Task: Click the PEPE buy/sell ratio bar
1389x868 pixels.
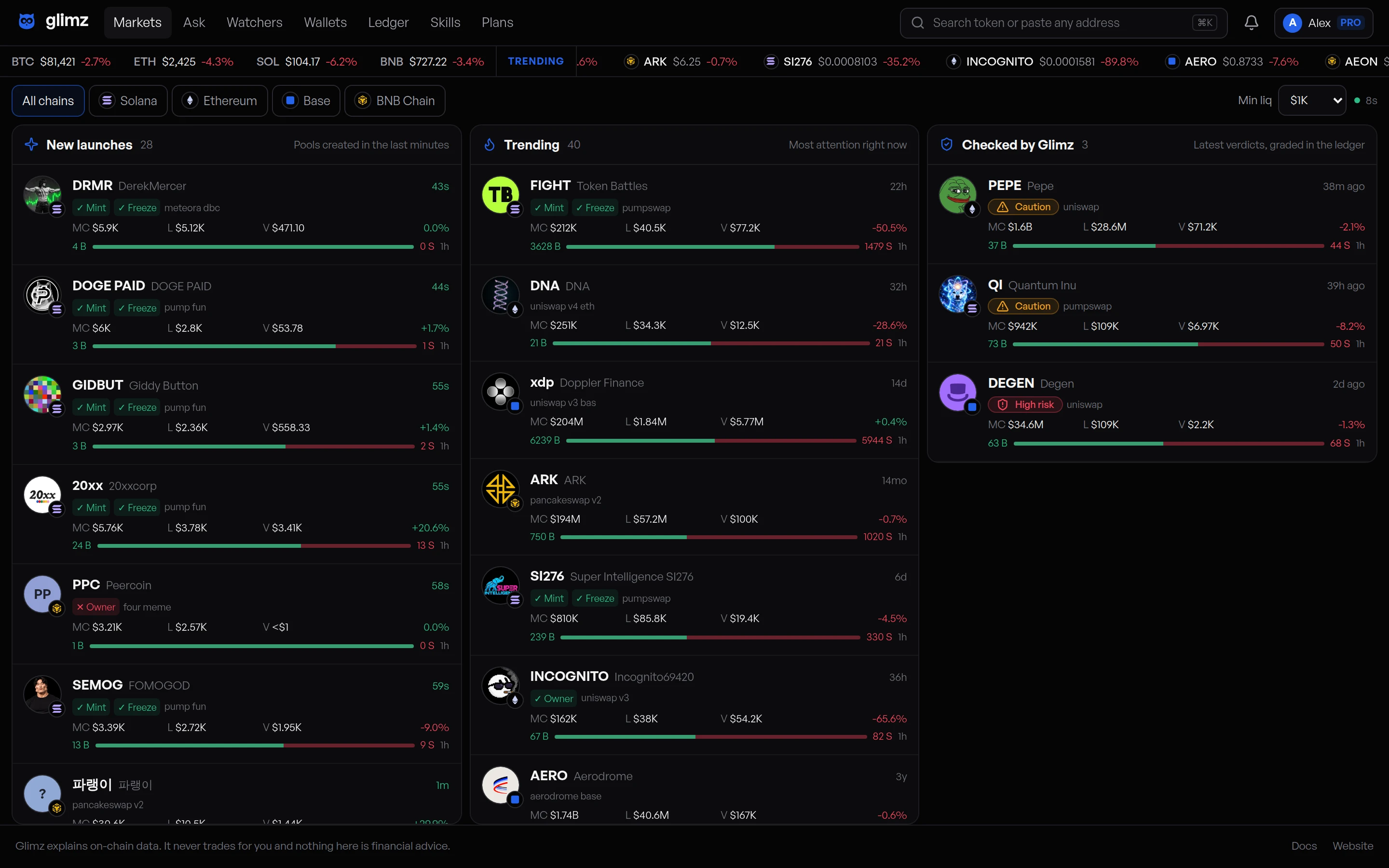Action: coord(1168,246)
